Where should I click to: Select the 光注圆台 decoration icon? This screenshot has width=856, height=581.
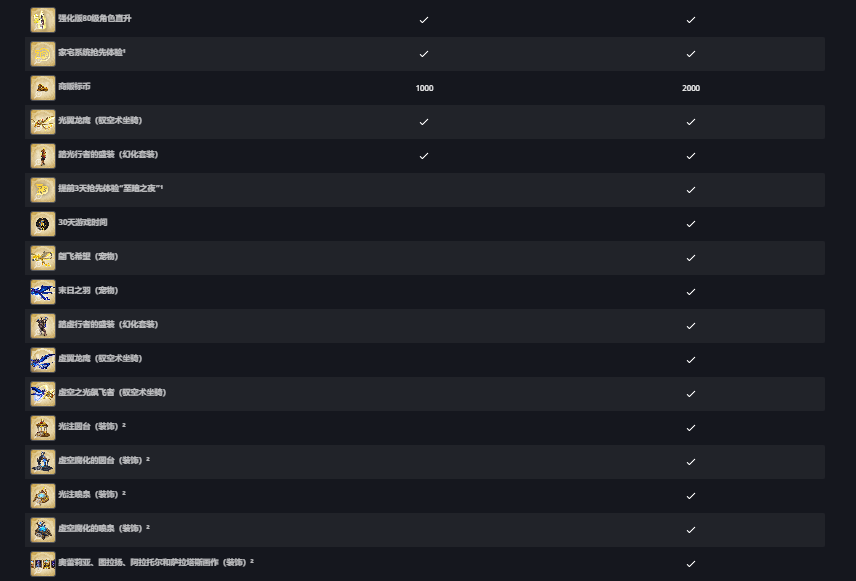click(43, 428)
